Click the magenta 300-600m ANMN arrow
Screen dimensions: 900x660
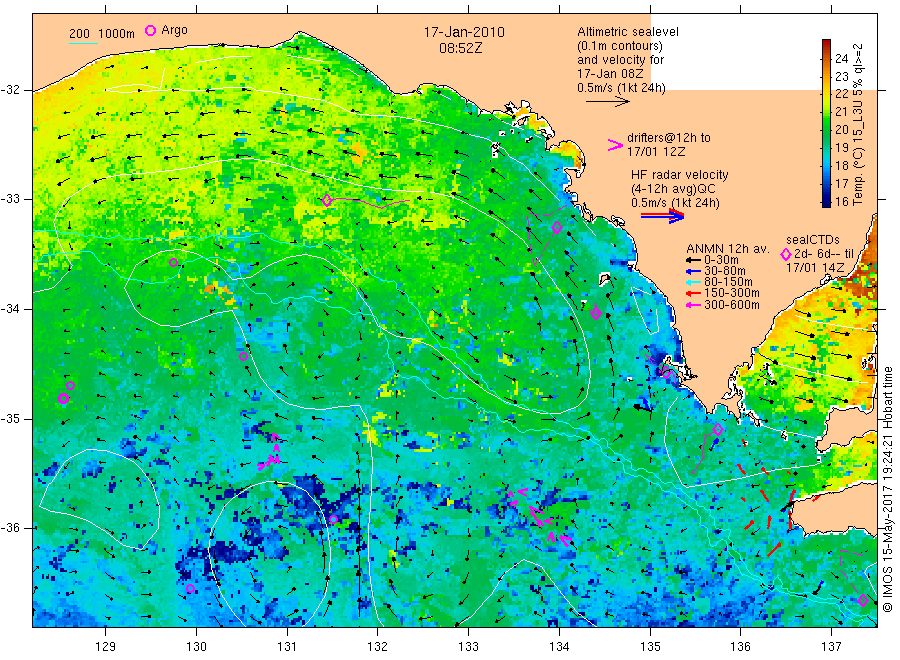tap(694, 305)
